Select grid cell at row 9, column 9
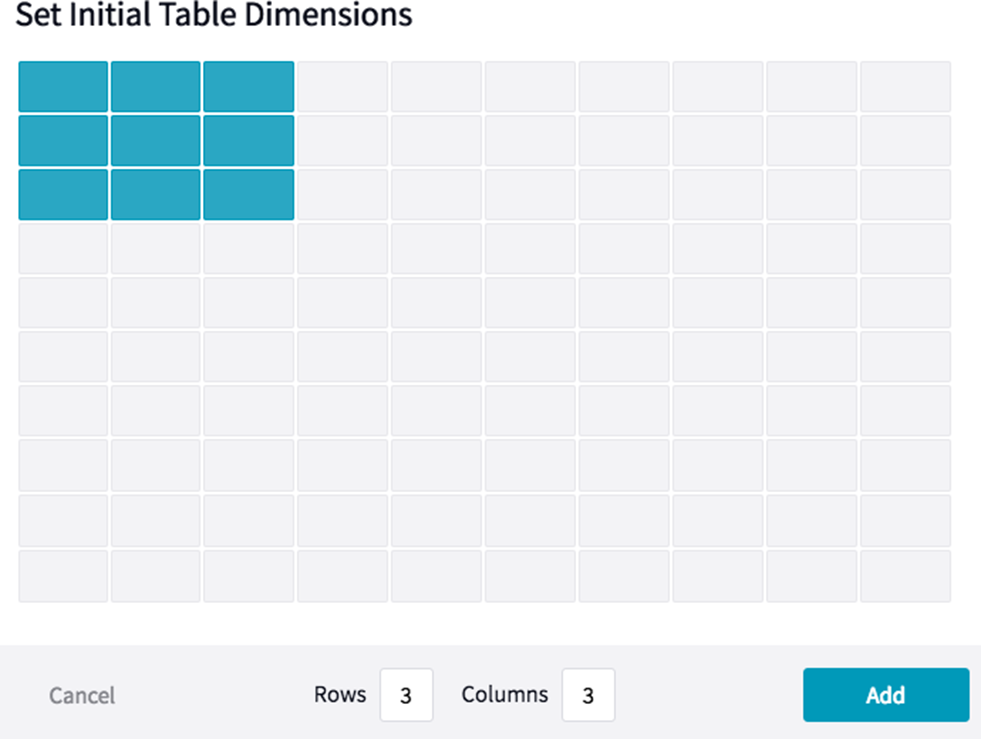Screen dimensions: 981x739 (811, 520)
